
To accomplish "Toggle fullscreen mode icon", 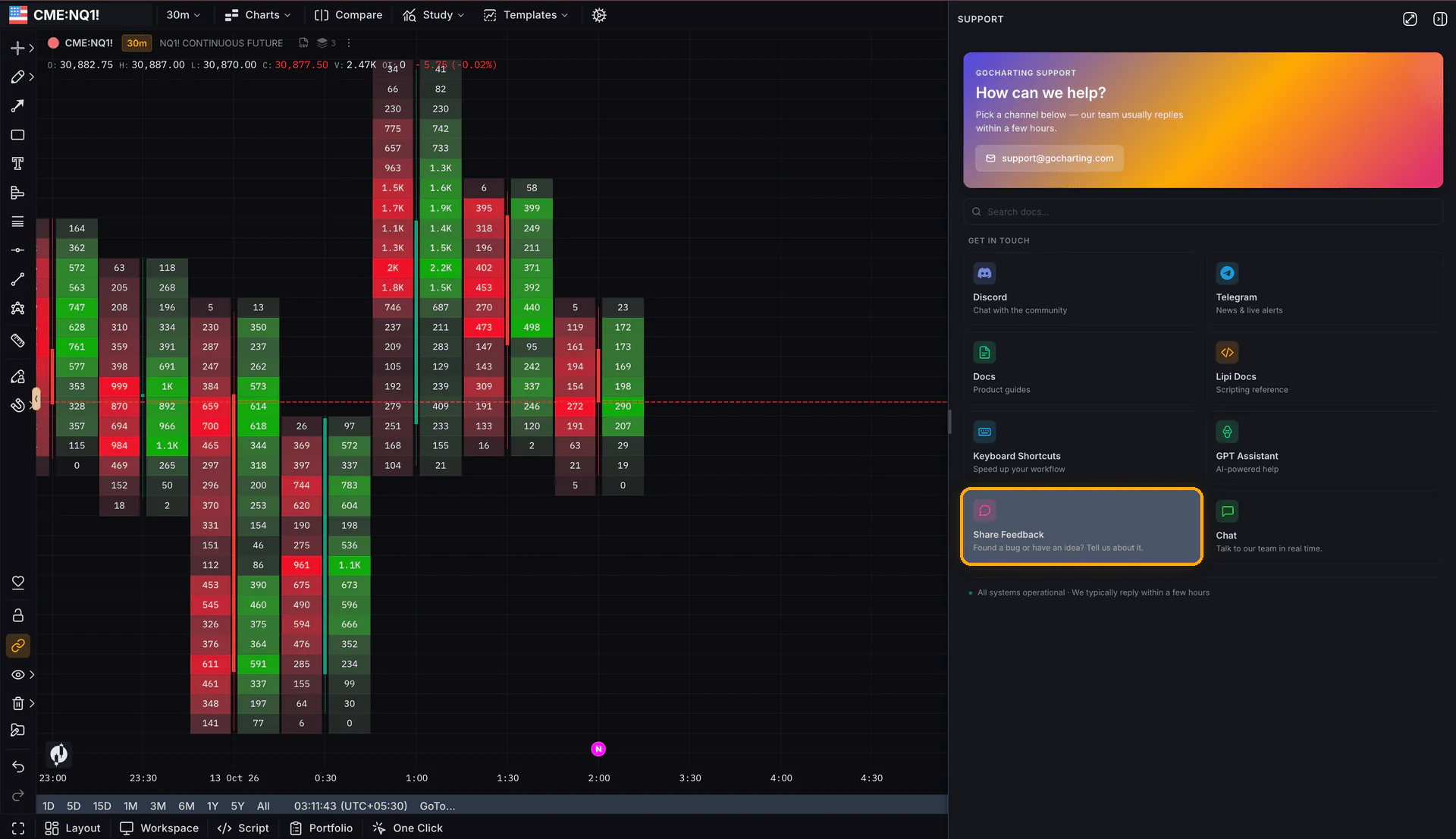I will coord(17,828).
